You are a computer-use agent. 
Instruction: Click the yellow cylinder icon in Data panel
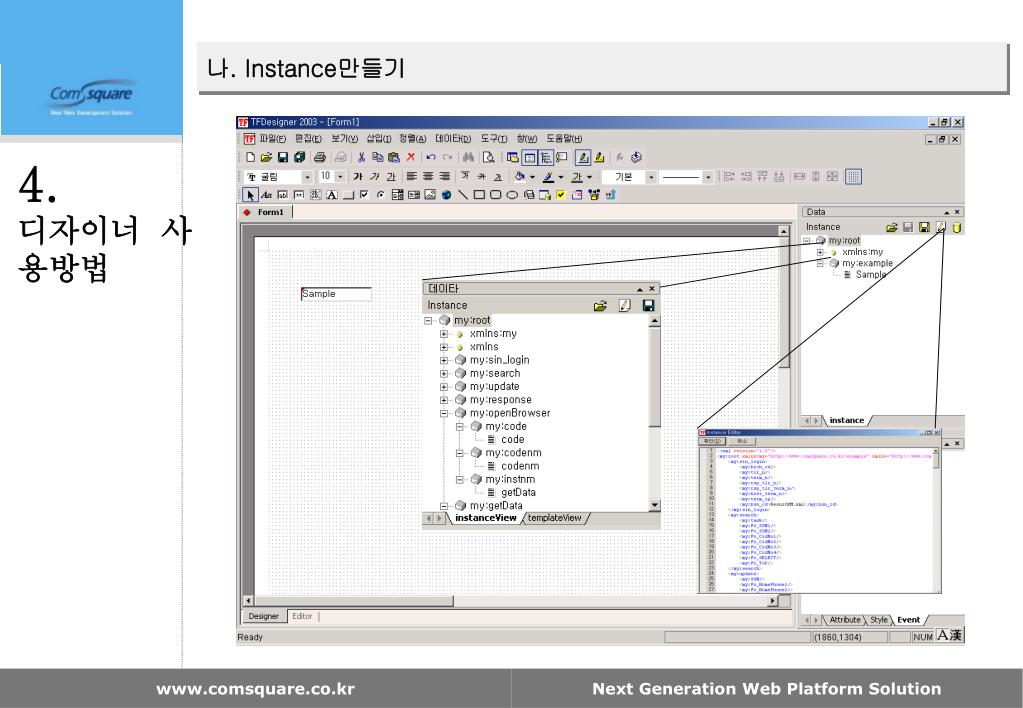click(957, 227)
